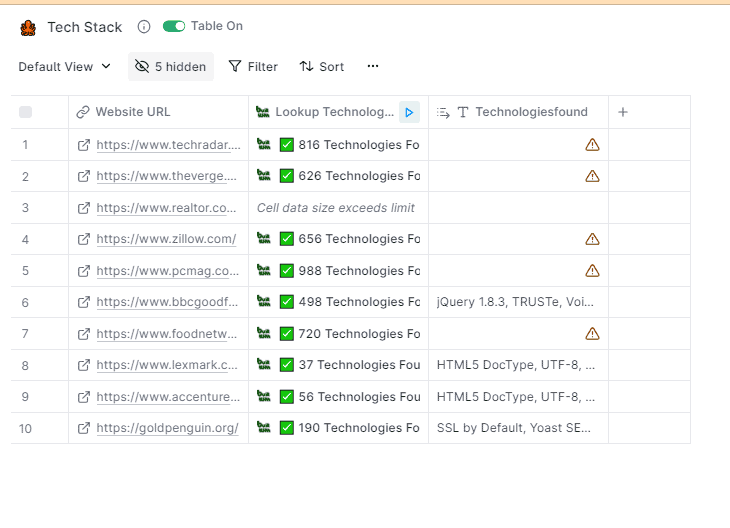Click the Tech Stack octopus logo icon

pos(28,27)
